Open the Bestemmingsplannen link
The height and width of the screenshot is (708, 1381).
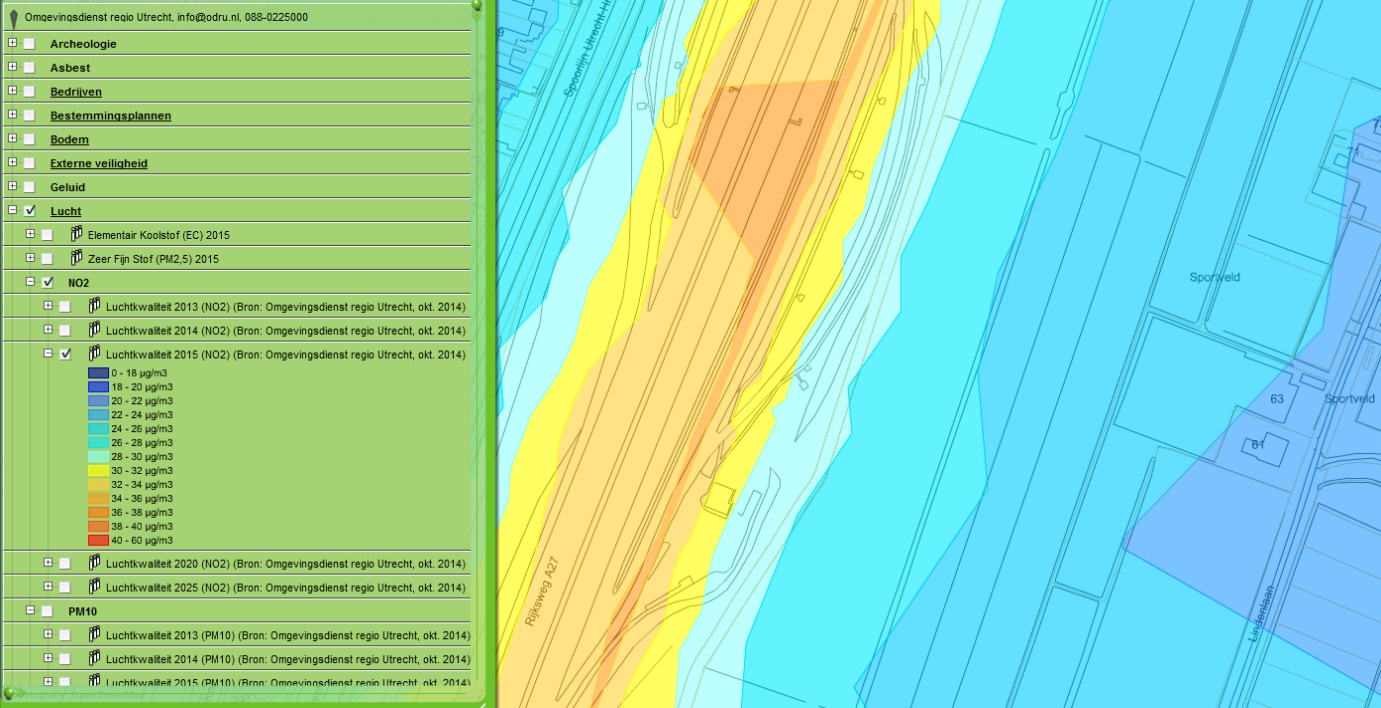click(x=111, y=116)
